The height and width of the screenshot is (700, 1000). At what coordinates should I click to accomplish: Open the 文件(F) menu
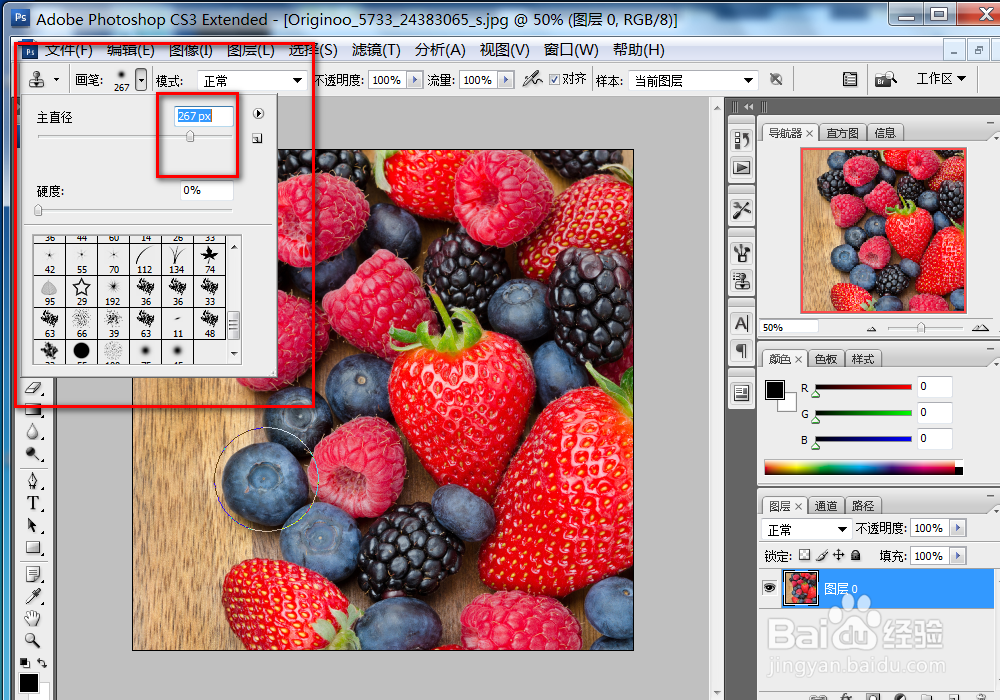tap(69, 50)
